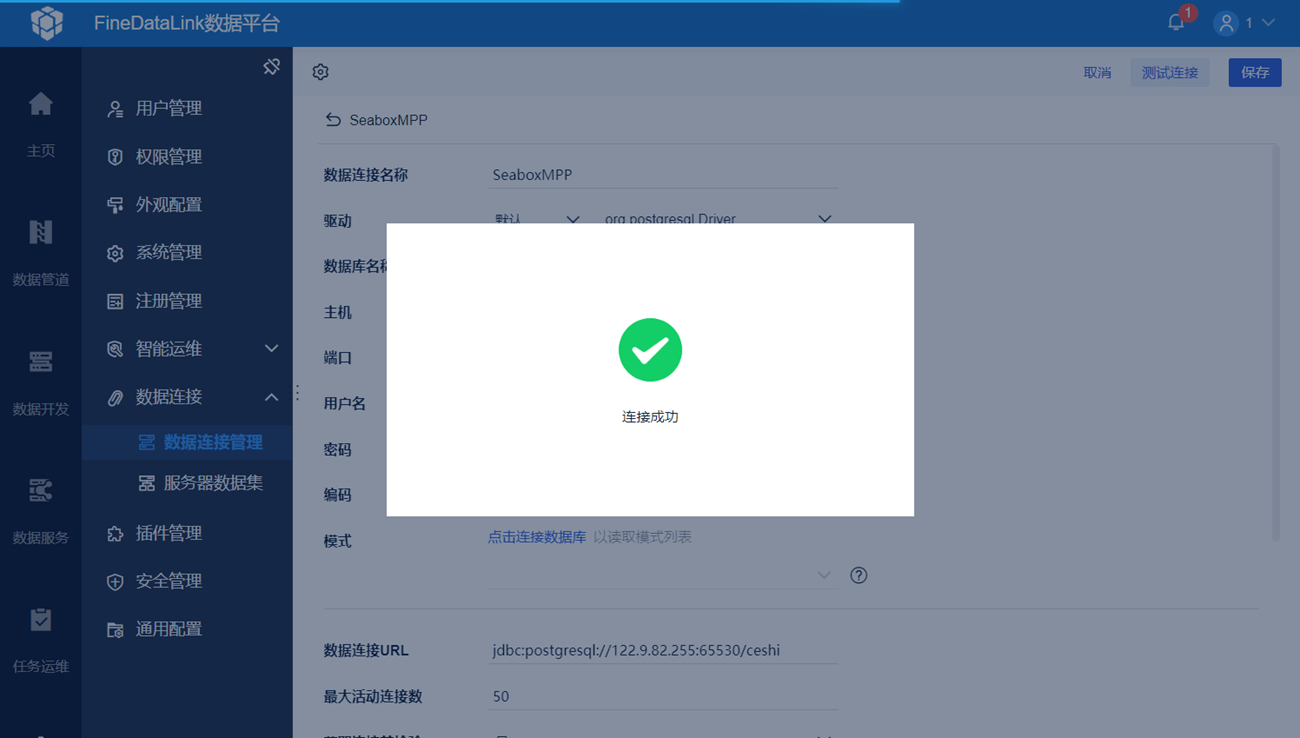Open the notification bell icon
The width and height of the screenshot is (1300, 738).
[x=1176, y=22]
